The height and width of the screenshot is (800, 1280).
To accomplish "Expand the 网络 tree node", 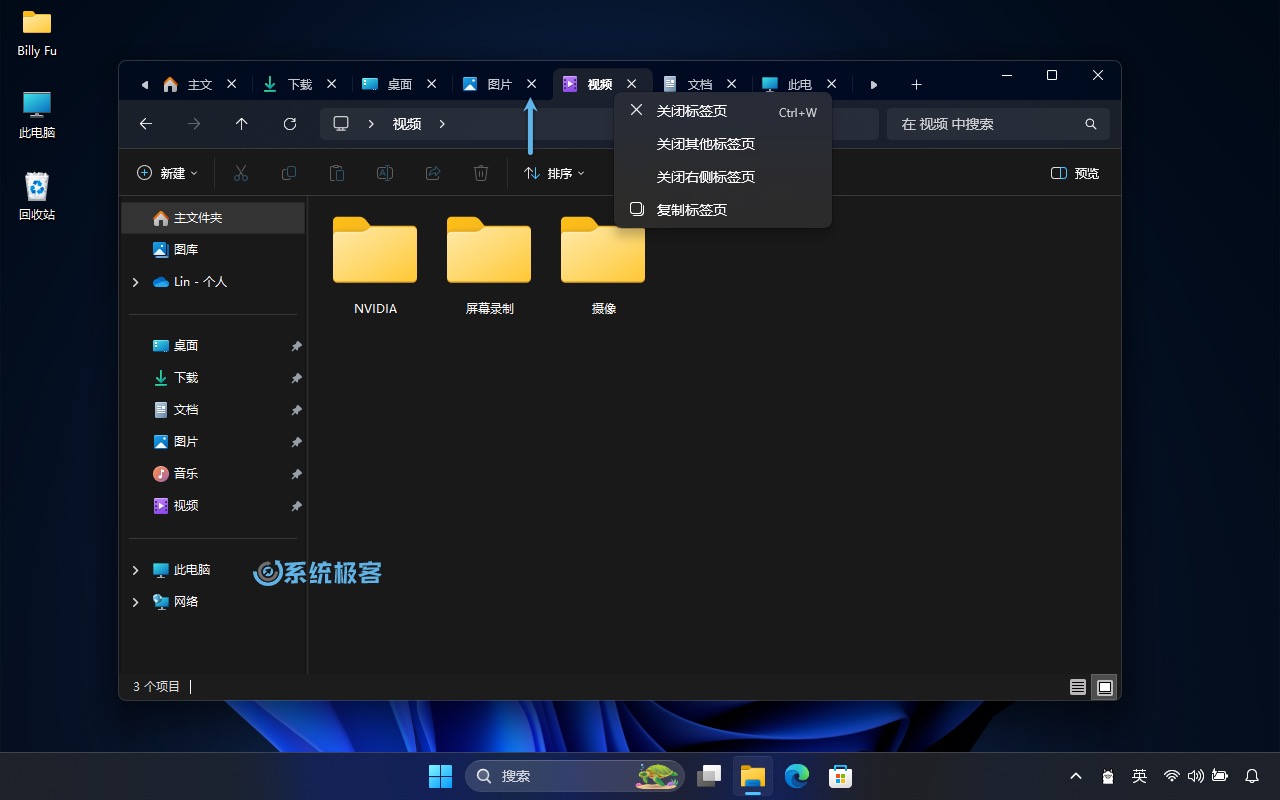I will (x=135, y=602).
